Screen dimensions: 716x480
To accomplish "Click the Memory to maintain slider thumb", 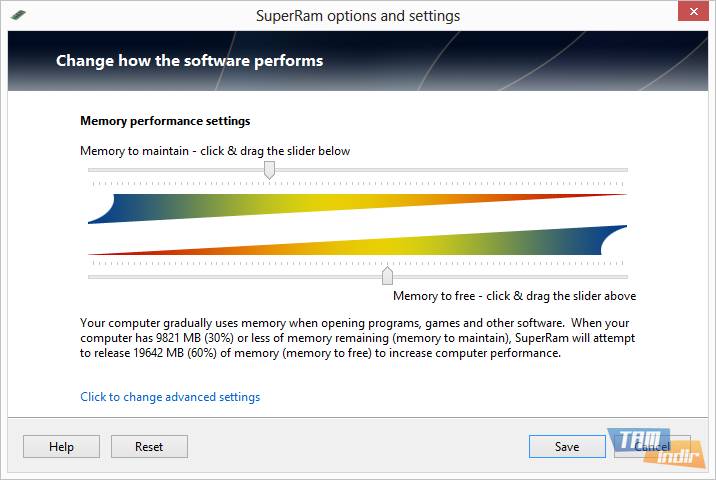I will tap(269, 171).
